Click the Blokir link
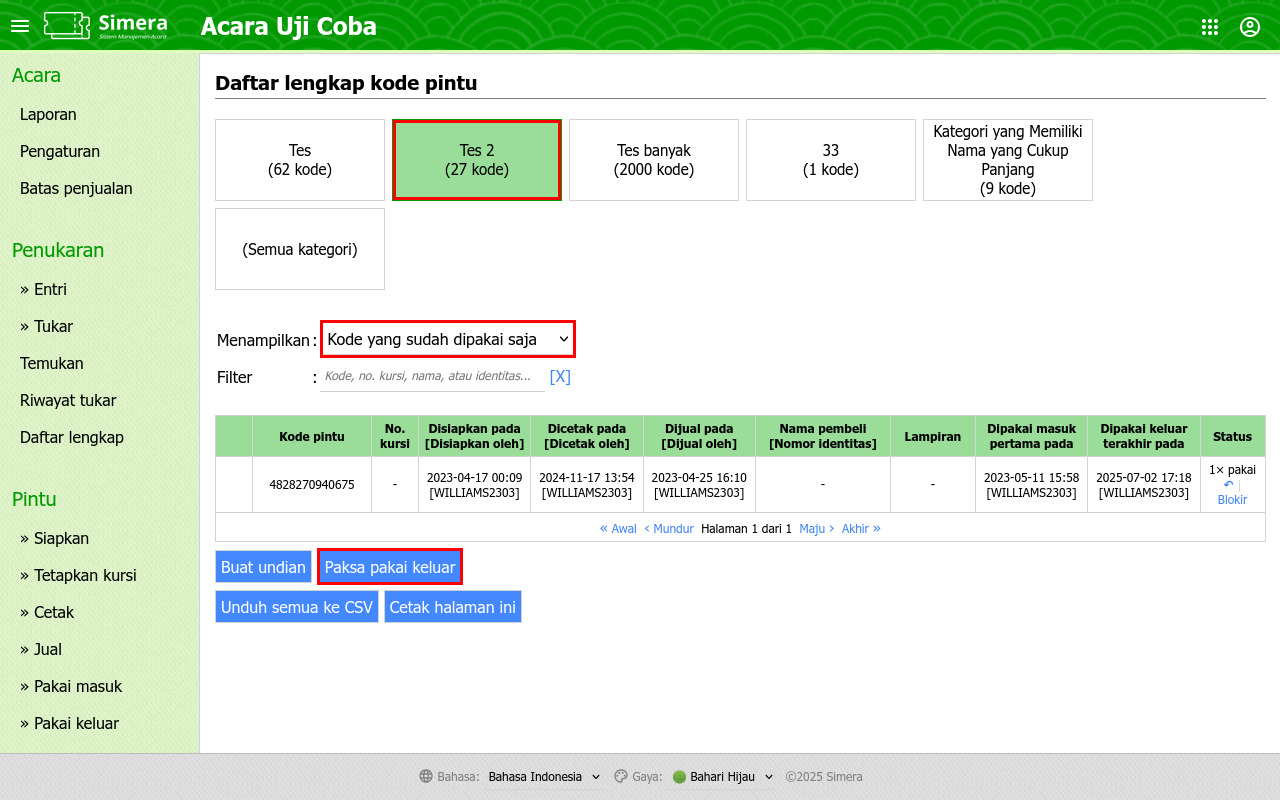Screen dimensions: 1280x800 (1232, 500)
